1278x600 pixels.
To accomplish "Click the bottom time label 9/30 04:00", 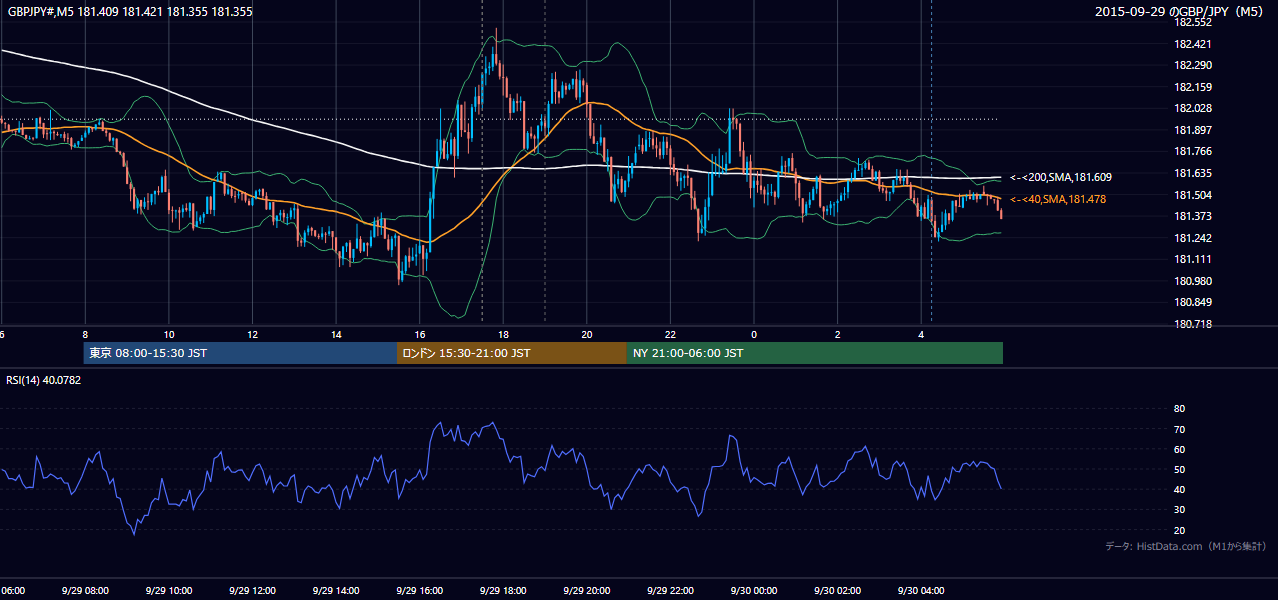I will point(921,591).
